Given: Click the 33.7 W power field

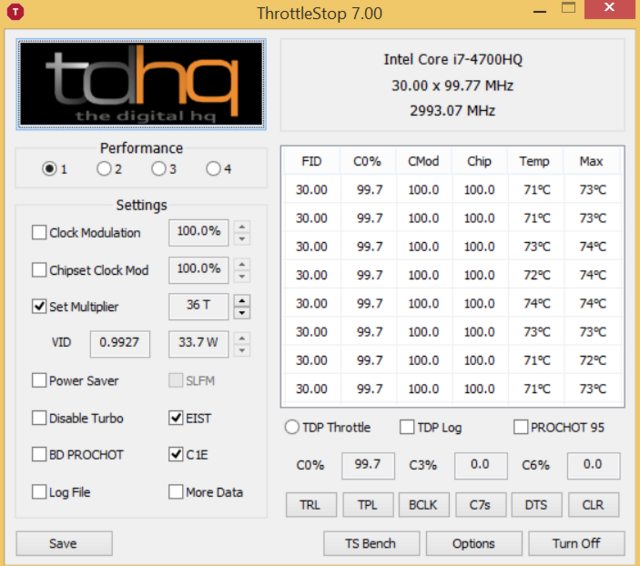Looking at the screenshot, I should [x=198, y=344].
